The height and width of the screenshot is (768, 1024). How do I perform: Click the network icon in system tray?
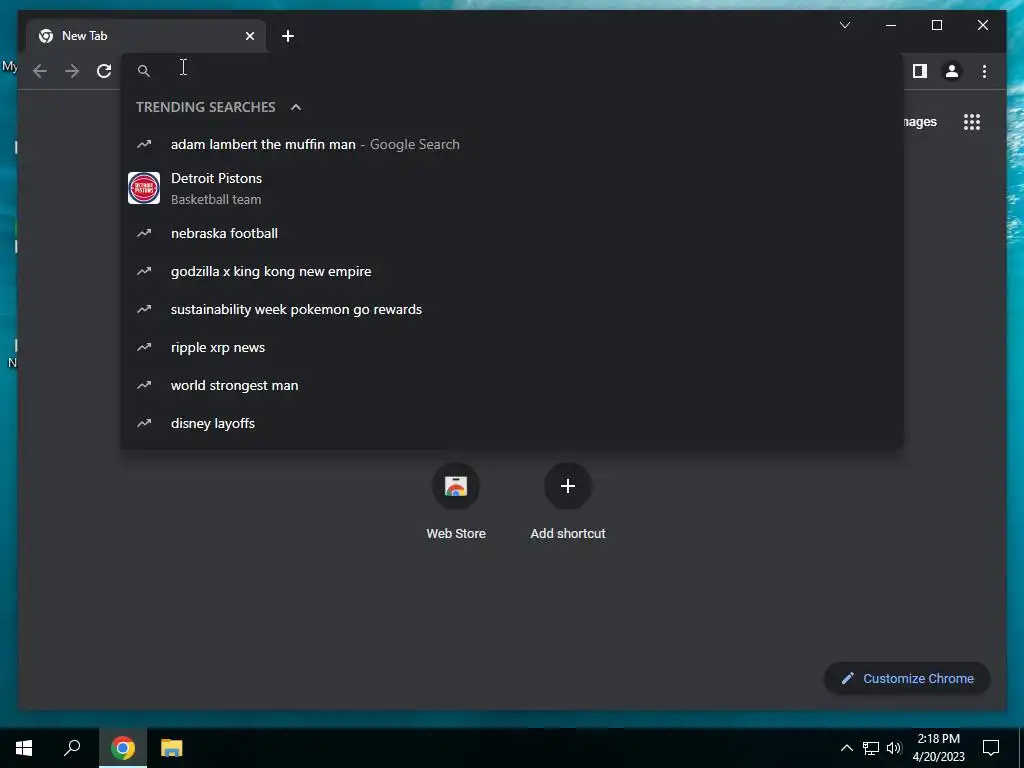(x=871, y=748)
